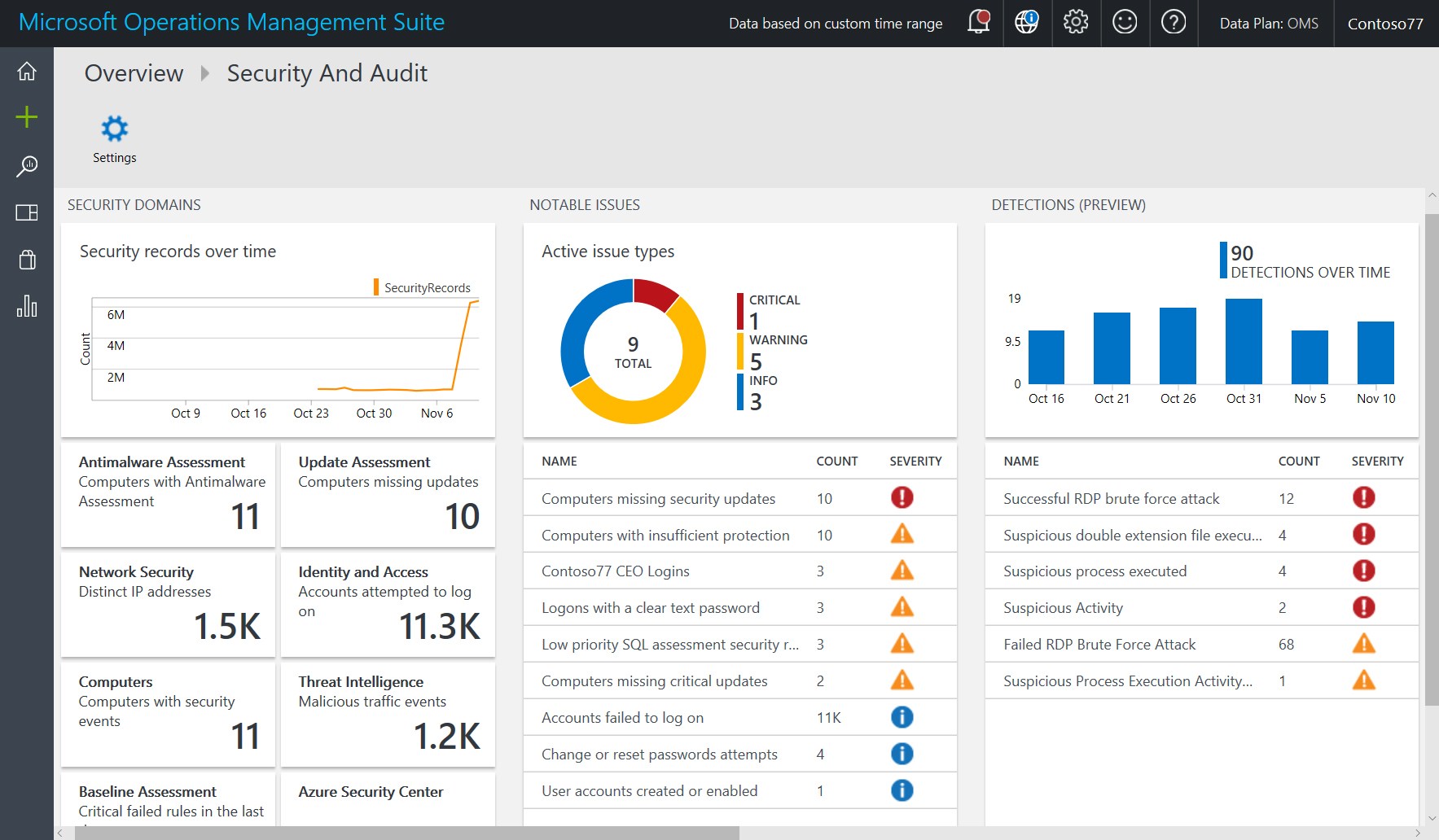Open notifications bell icon
Viewport: 1439px width, 840px height.
978,23
